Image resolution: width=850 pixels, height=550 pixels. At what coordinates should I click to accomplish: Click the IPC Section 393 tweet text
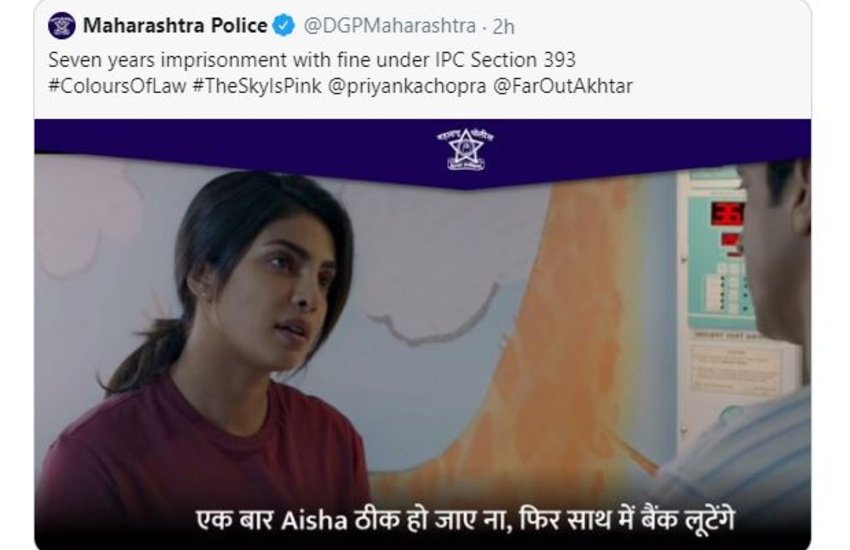pos(312,60)
